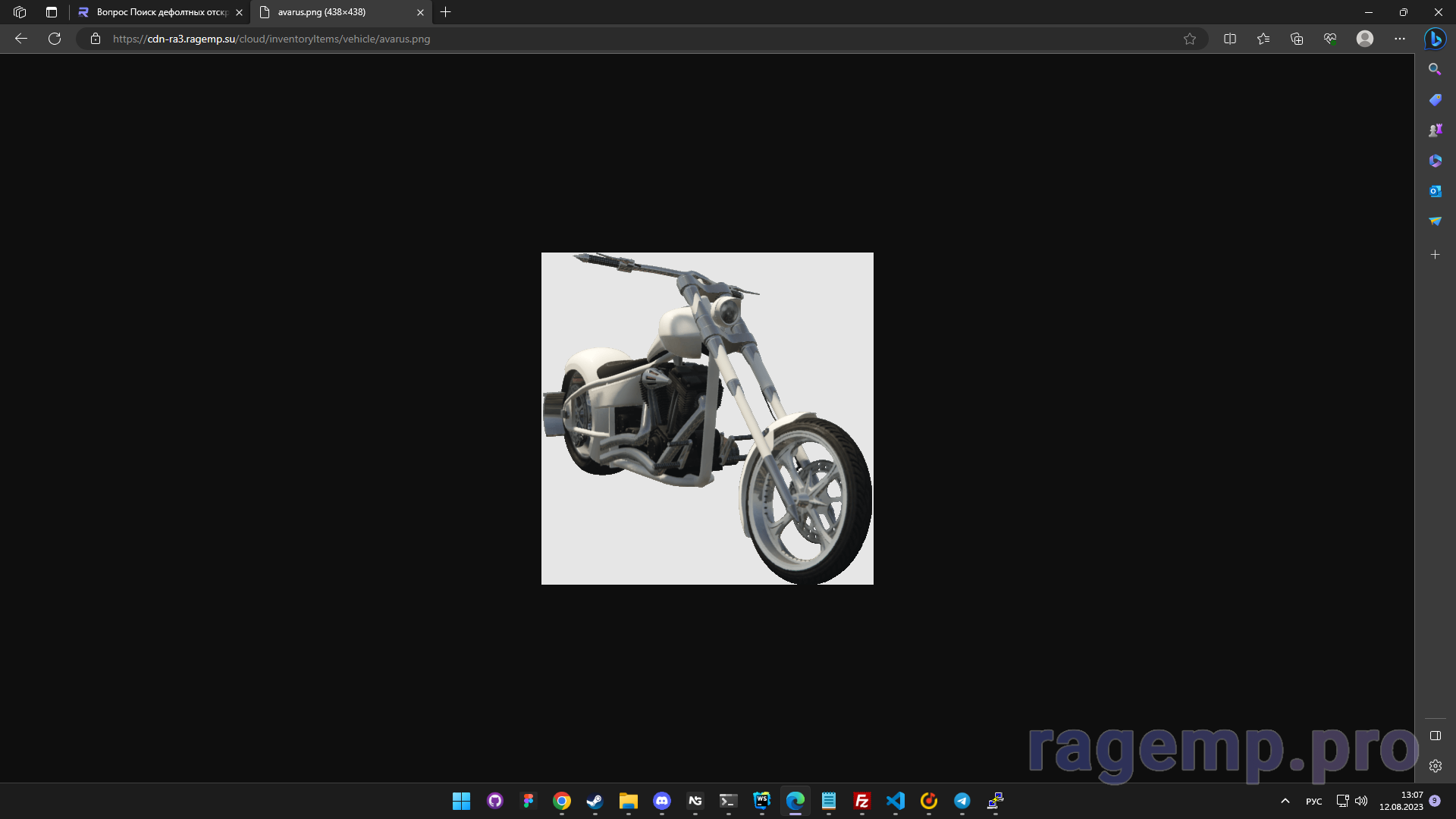1456x819 pixels.
Task: Toggle vertical tabs action menu
Action: pos(52,12)
